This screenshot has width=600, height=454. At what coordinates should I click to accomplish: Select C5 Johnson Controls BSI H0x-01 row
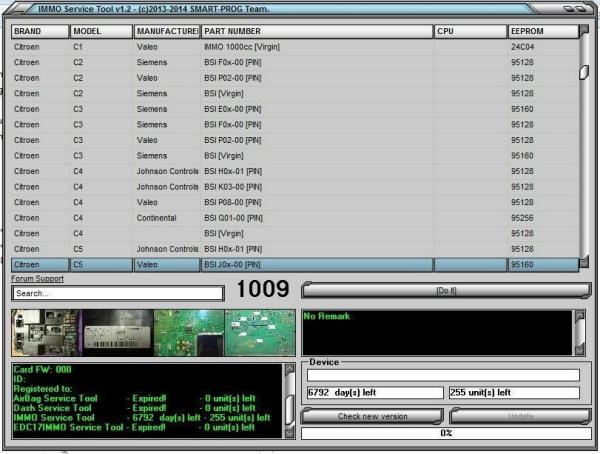click(295, 249)
